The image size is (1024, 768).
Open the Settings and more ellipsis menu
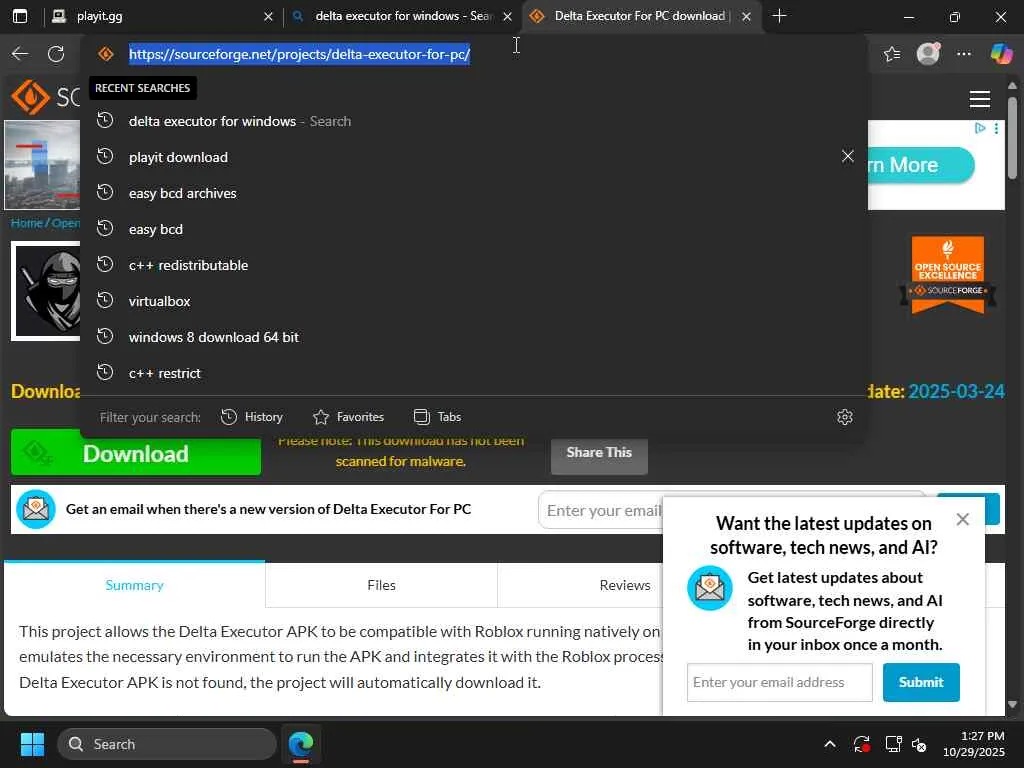click(964, 54)
